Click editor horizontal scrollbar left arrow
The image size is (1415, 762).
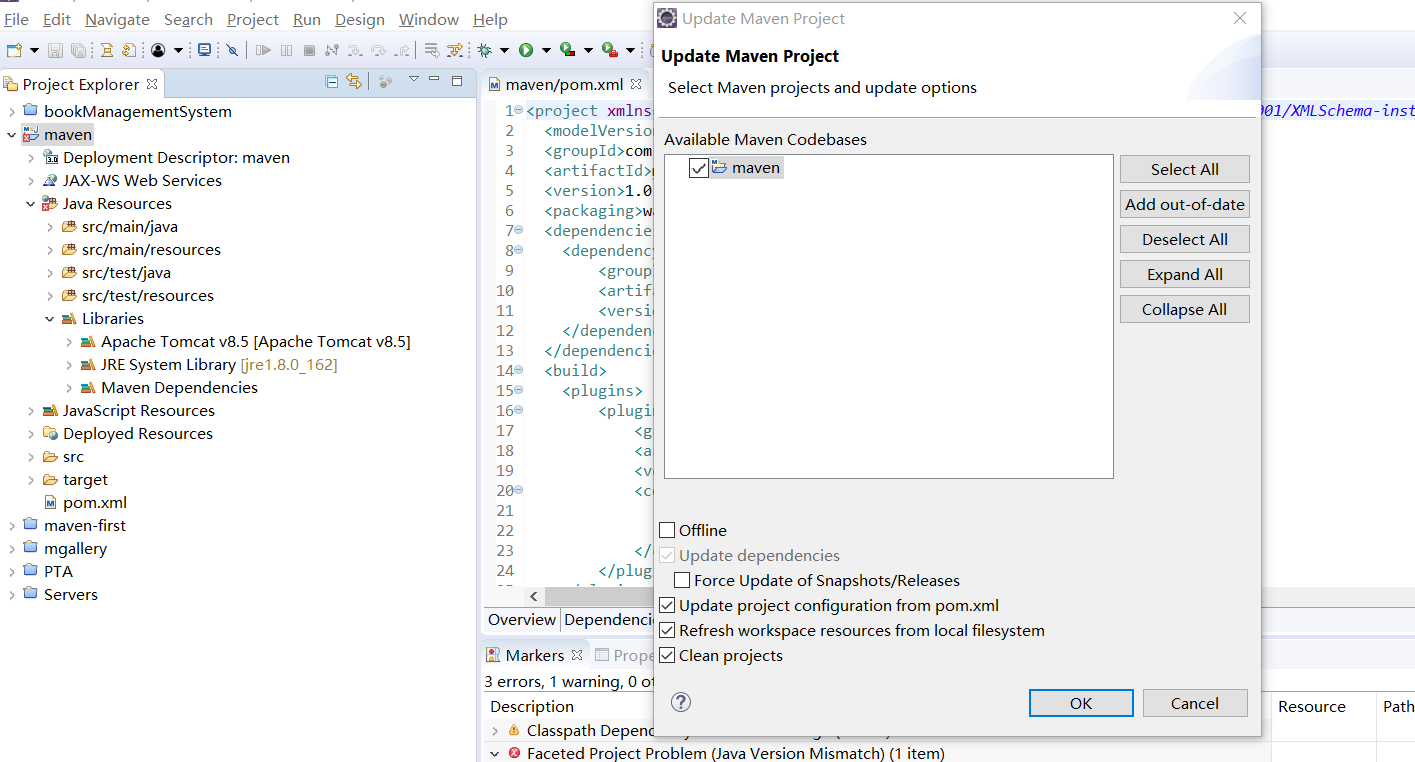point(535,596)
